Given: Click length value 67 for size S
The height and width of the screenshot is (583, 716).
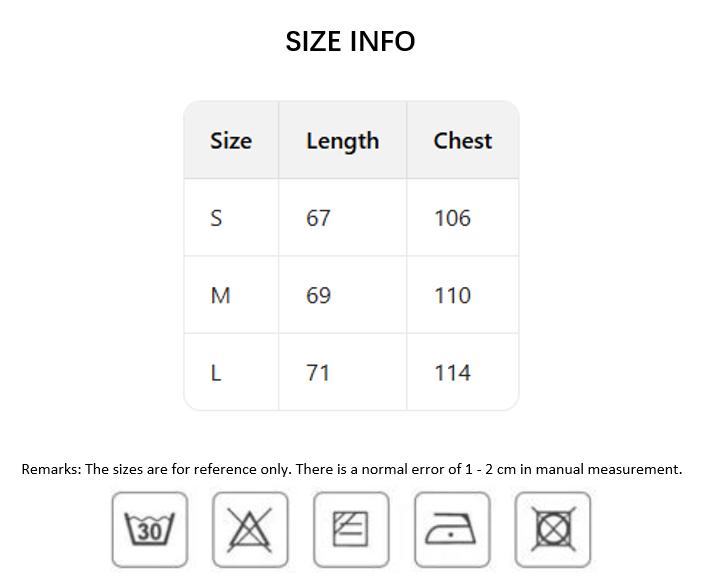Looking at the screenshot, I should pos(318,218).
